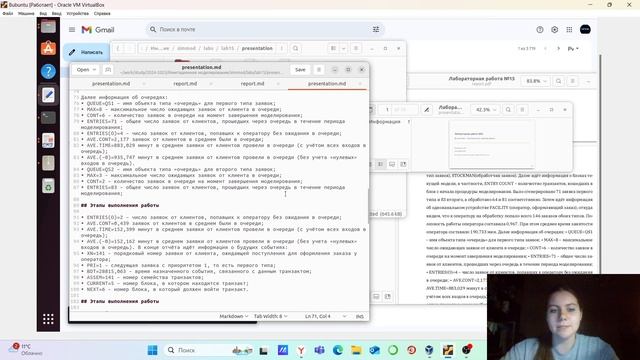Switch to first report.md tab
The image size is (640, 360).
pyautogui.click(x=185, y=84)
